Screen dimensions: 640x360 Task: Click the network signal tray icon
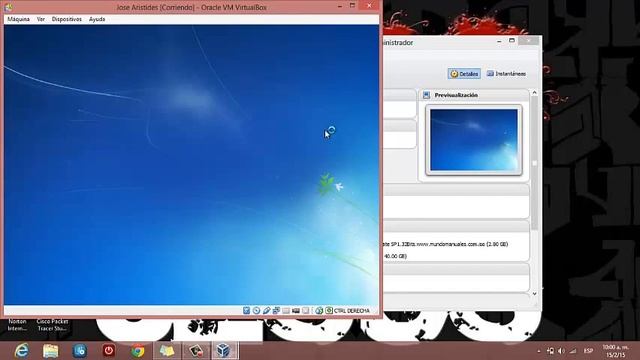point(573,351)
